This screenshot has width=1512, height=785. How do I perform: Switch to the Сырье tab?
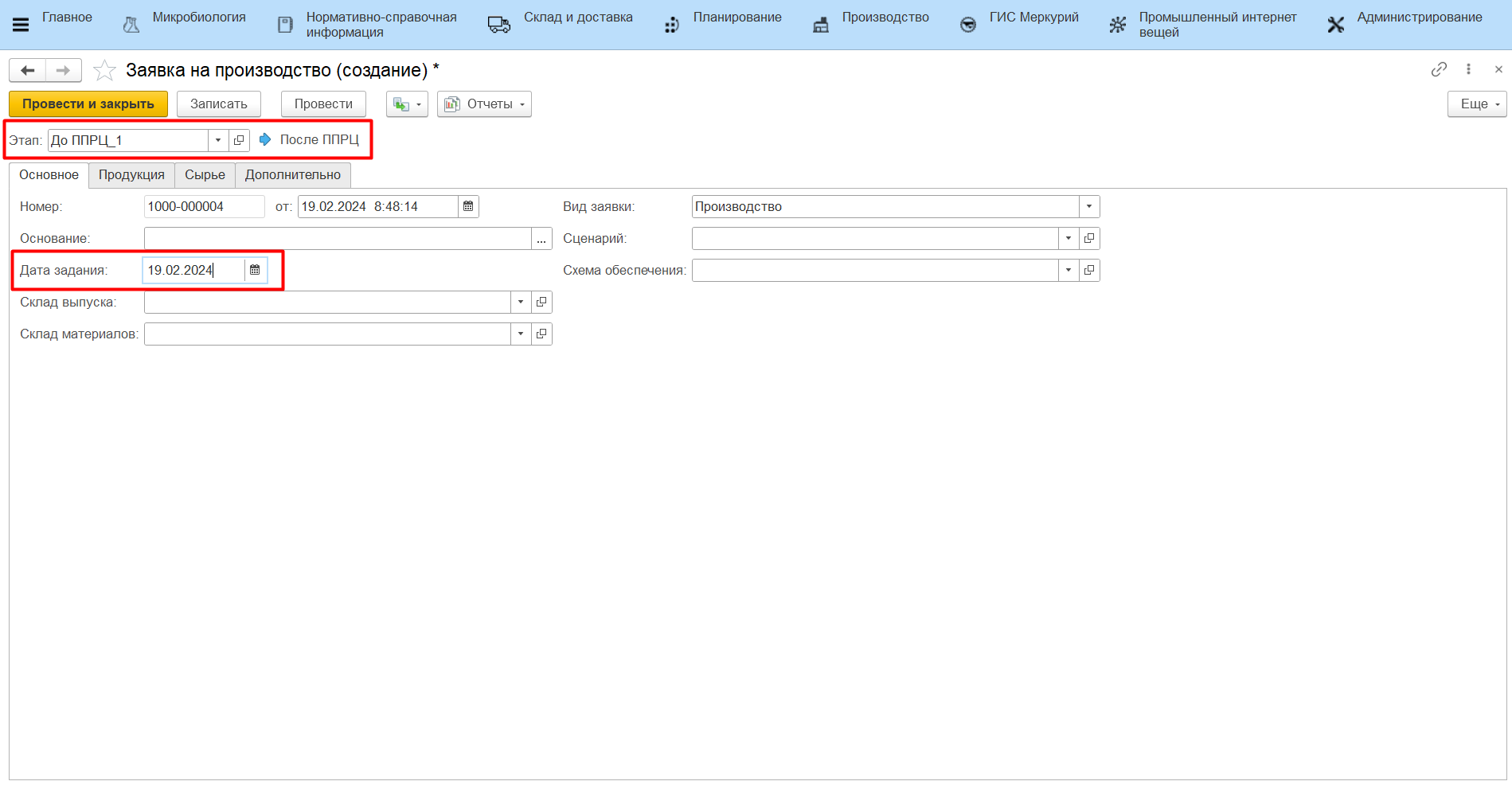coord(205,175)
